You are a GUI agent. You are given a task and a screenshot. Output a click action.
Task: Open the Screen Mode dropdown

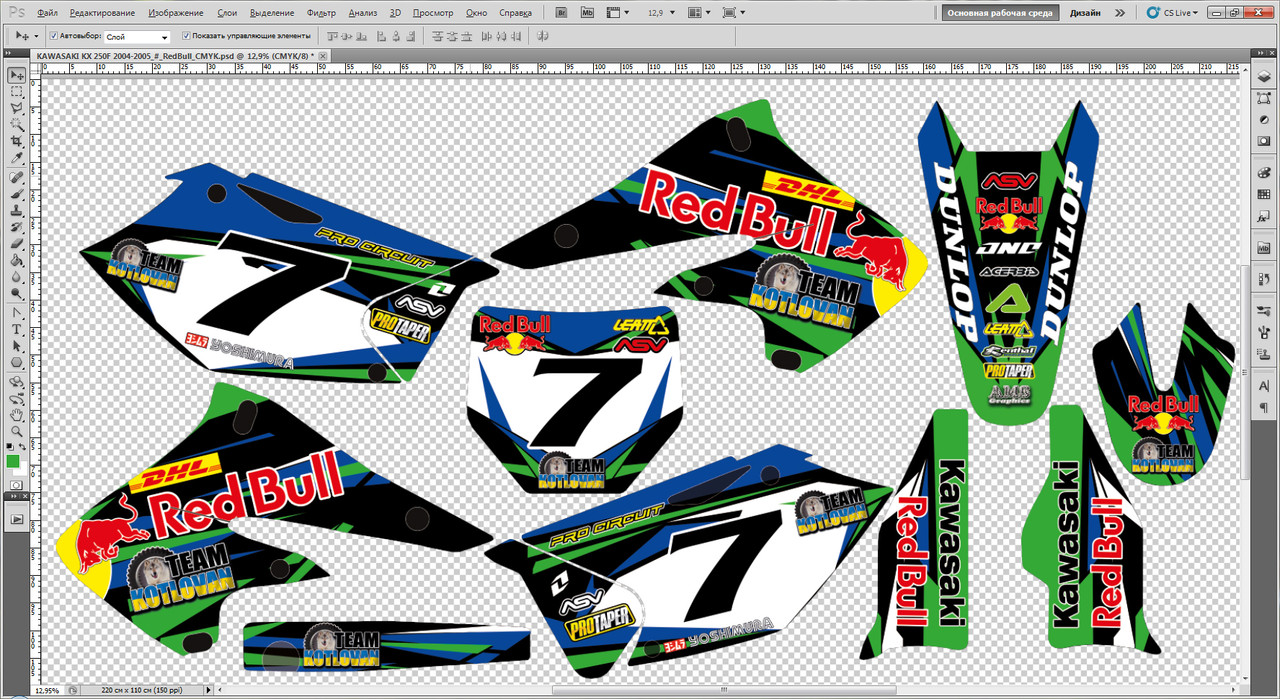click(734, 12)
